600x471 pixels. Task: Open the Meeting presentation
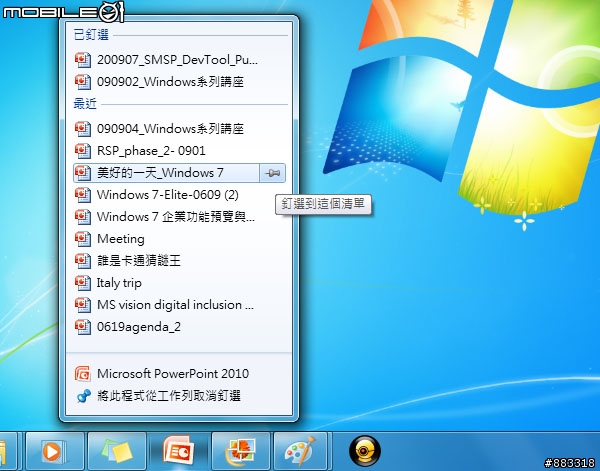click(179, 239)
